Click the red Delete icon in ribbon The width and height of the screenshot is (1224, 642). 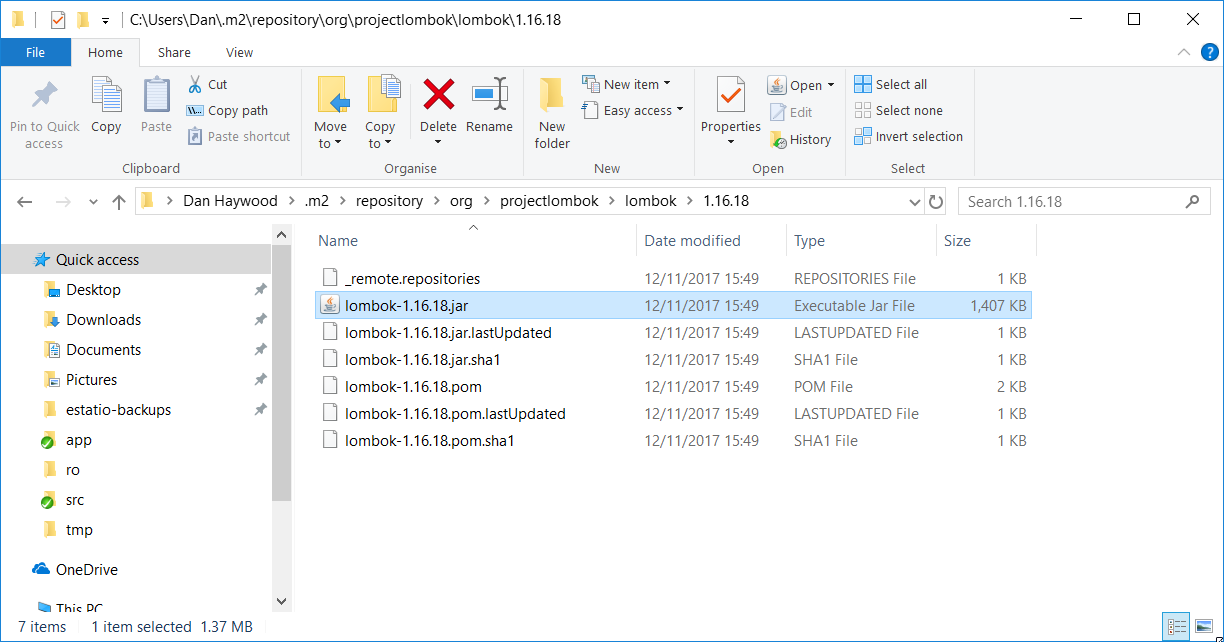[x=438, y=96]
